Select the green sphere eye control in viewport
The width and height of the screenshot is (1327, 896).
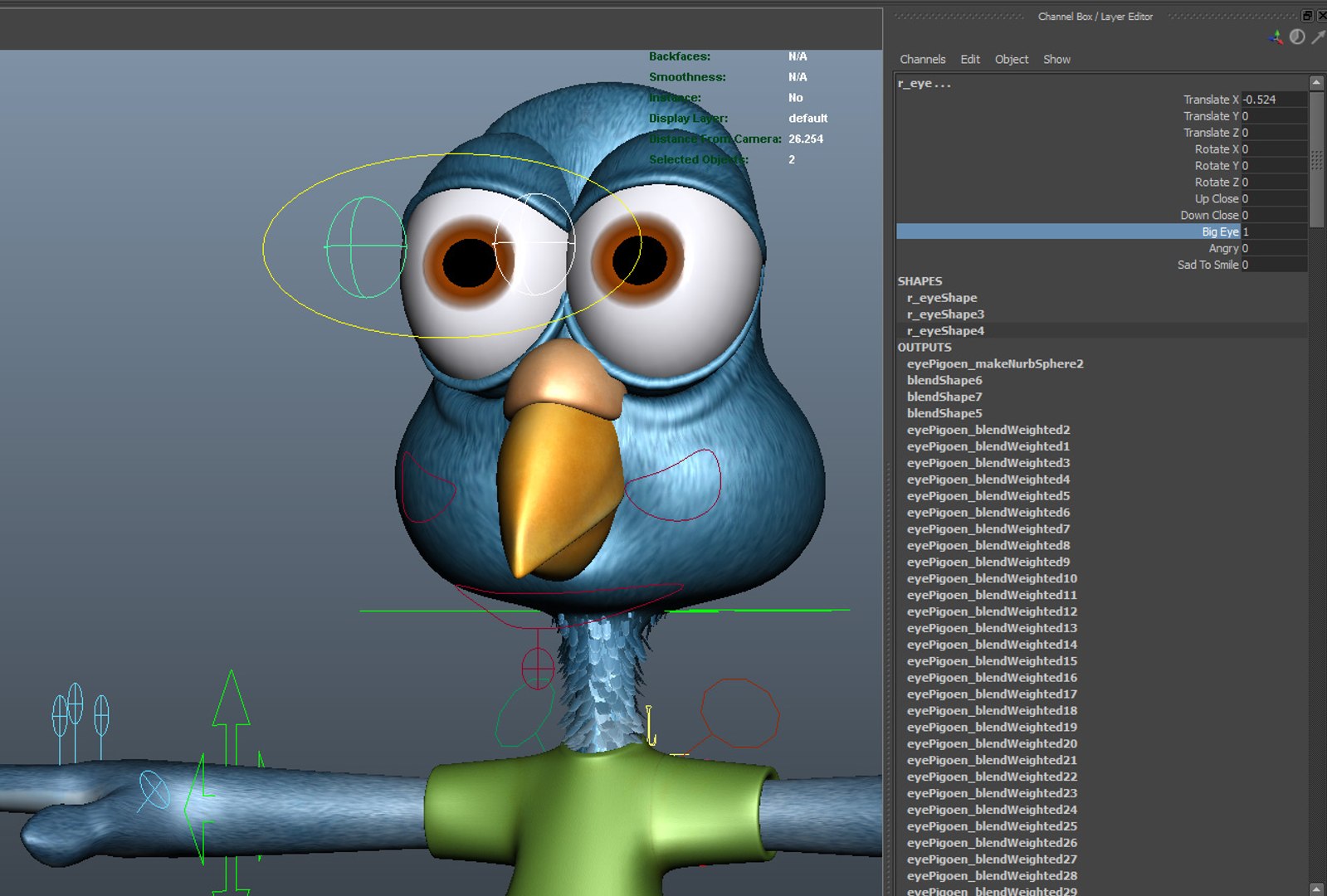(x=366, y=246)
